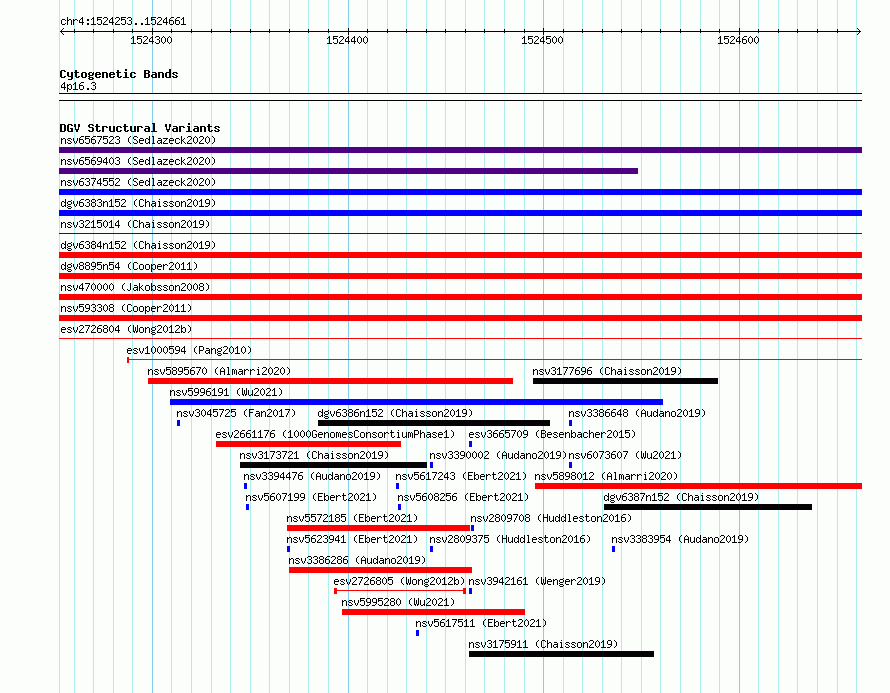Open nsv3383954 (Audano2019) label
This screenshot has width=890, height=693.
coord(680,539)
